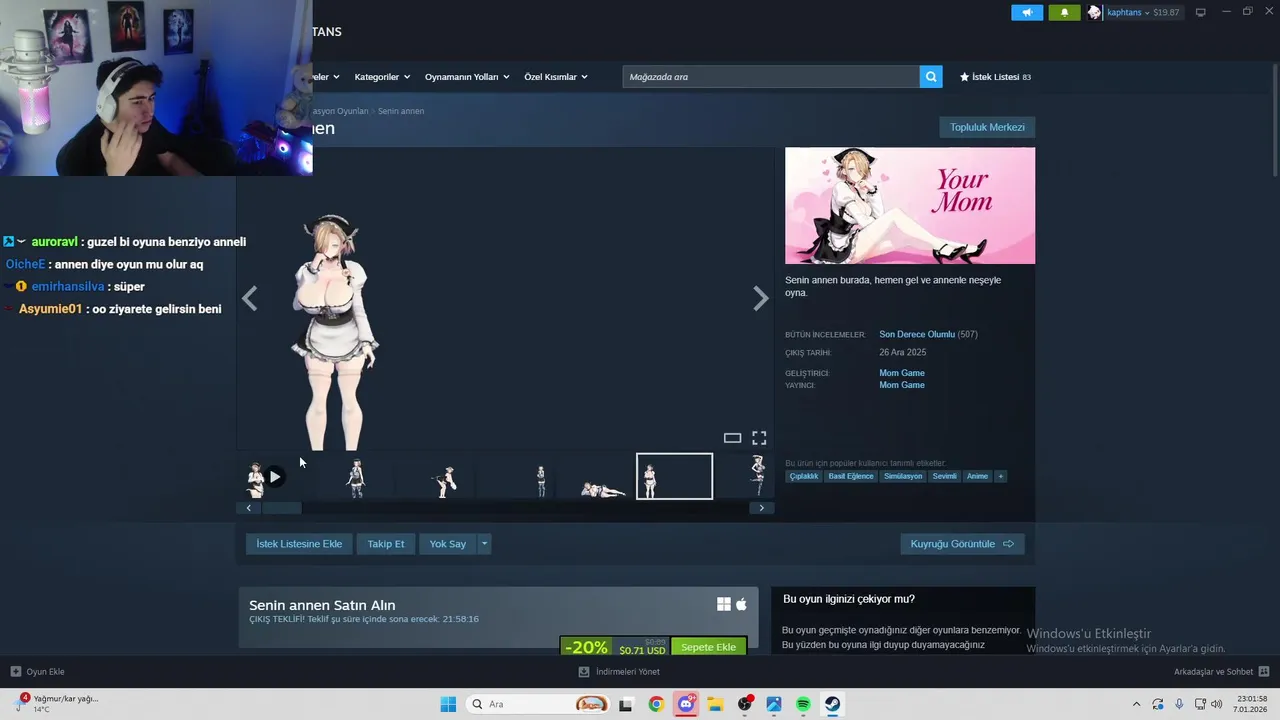Switch to Big Picture mode via monitor icon
The width and height of the screenshot is (1280, 720).
coord(1200,12)
